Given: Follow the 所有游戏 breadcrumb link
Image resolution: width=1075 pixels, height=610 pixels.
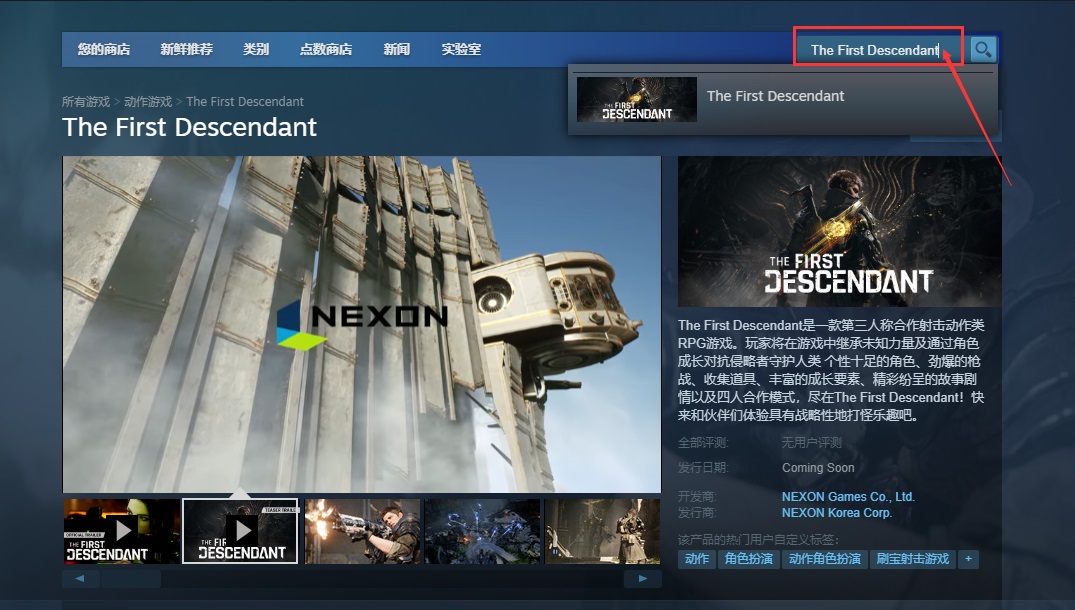Looking at the screenshot, I should pyautogui.click(x=86, y=101).
